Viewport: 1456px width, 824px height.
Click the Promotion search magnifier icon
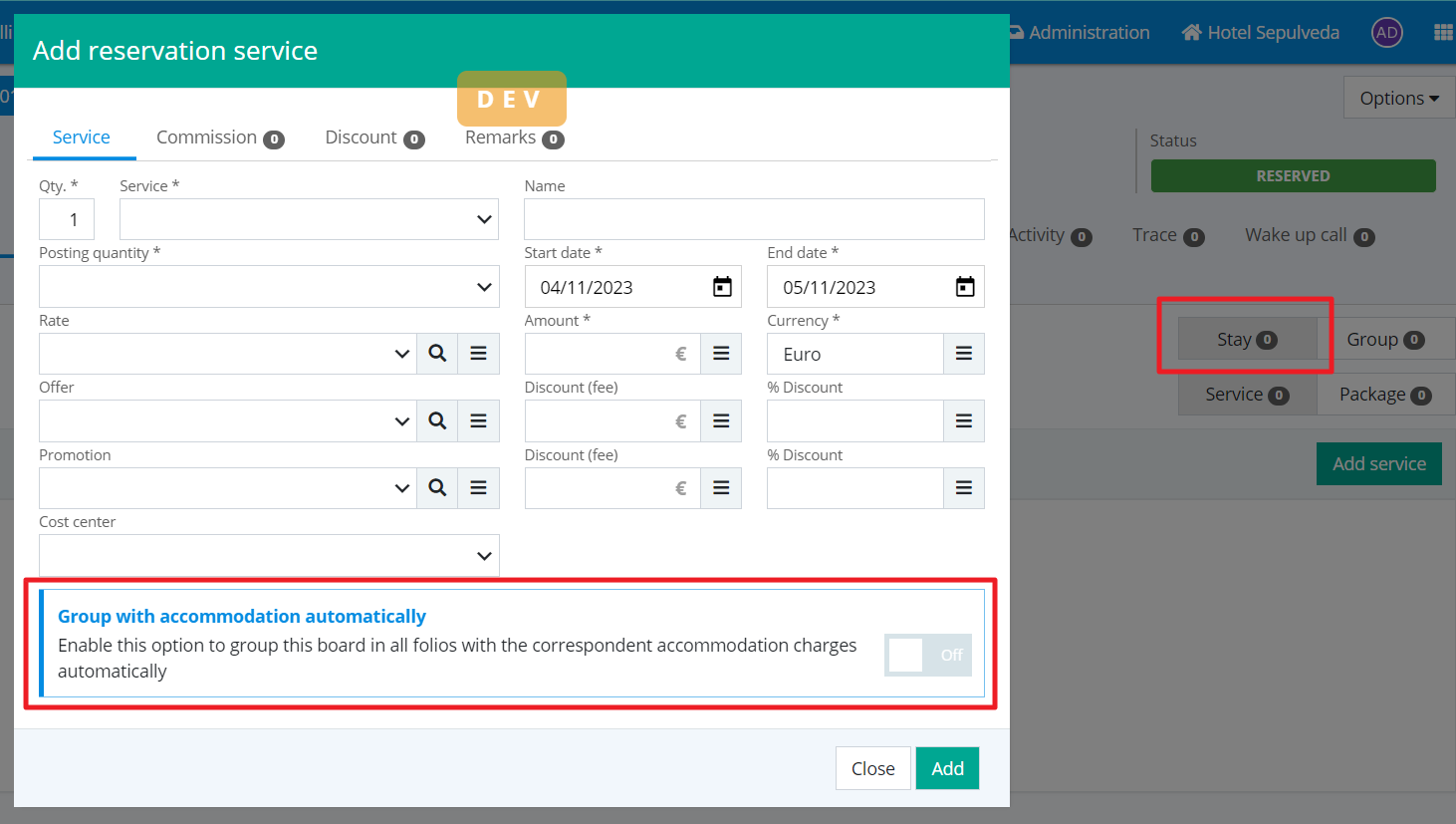tap(437, 488)
